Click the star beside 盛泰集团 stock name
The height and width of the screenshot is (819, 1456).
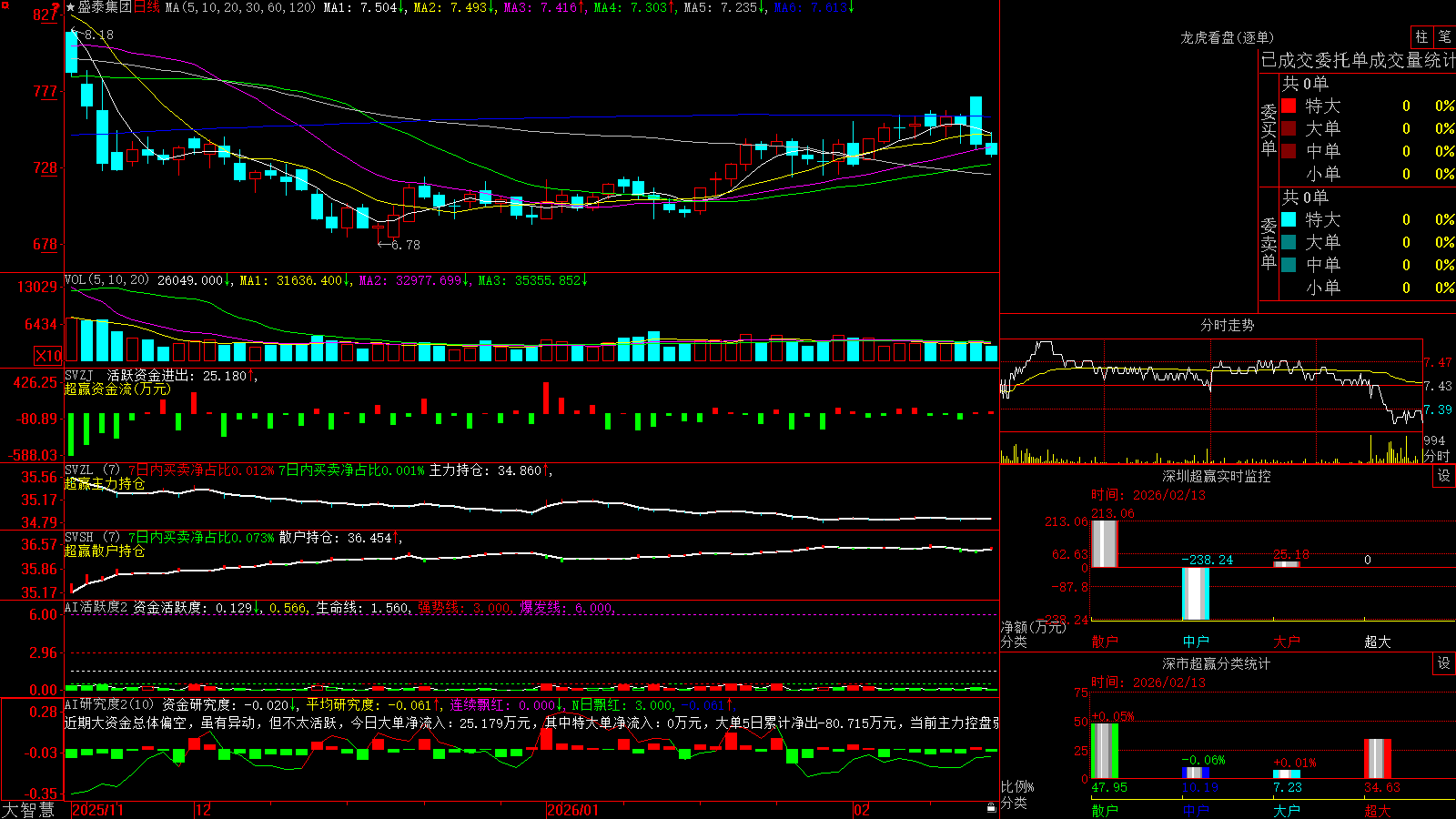(x=71, y=7)
